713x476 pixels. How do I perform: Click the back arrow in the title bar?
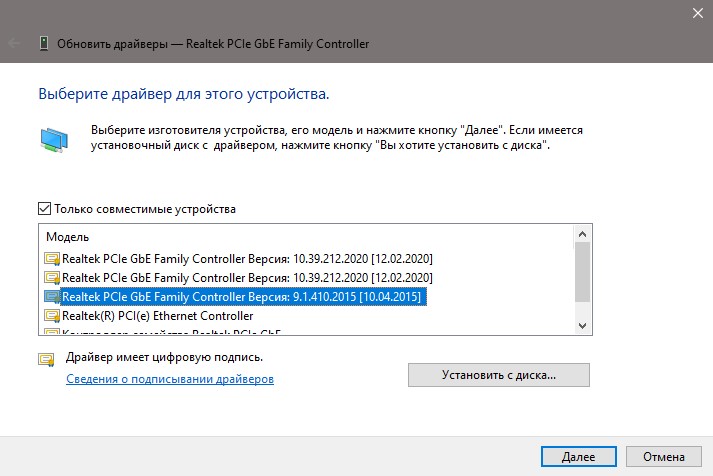(x=14, y=44)
